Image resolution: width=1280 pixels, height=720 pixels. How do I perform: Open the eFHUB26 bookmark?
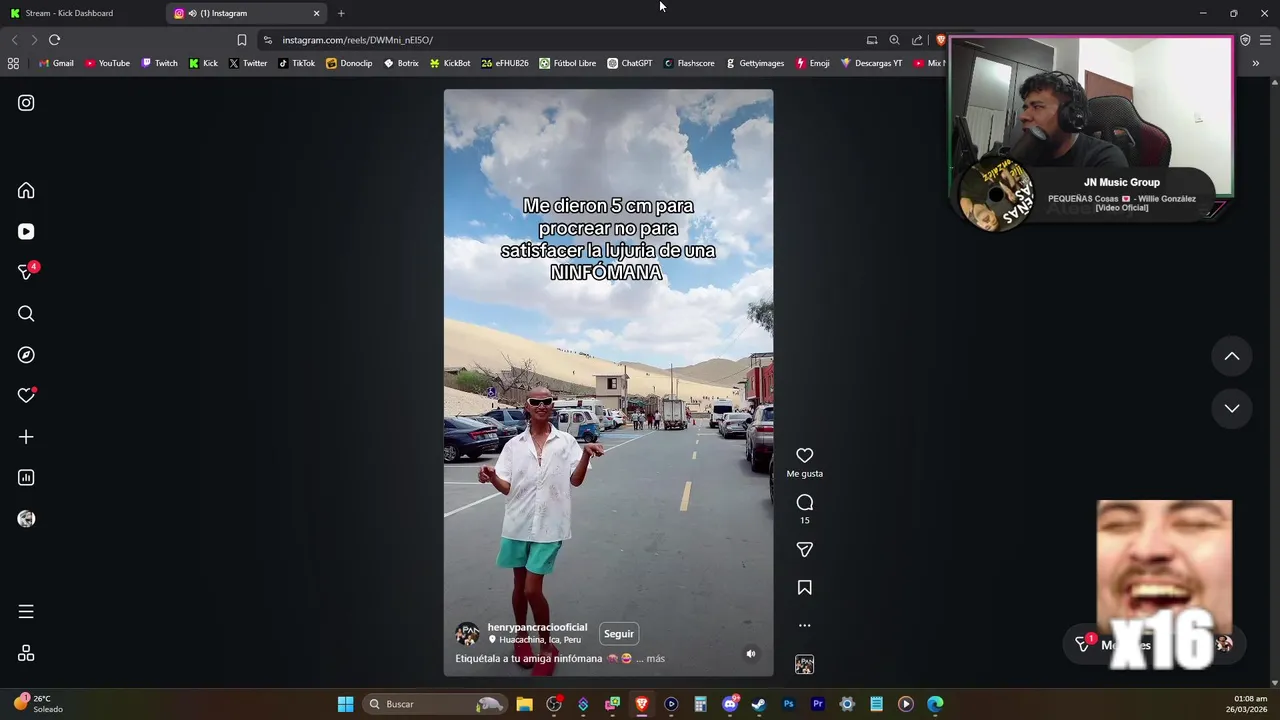[505, 63]
